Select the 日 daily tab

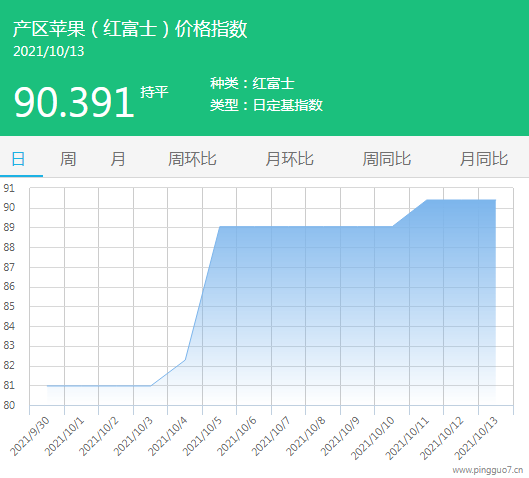18,159
